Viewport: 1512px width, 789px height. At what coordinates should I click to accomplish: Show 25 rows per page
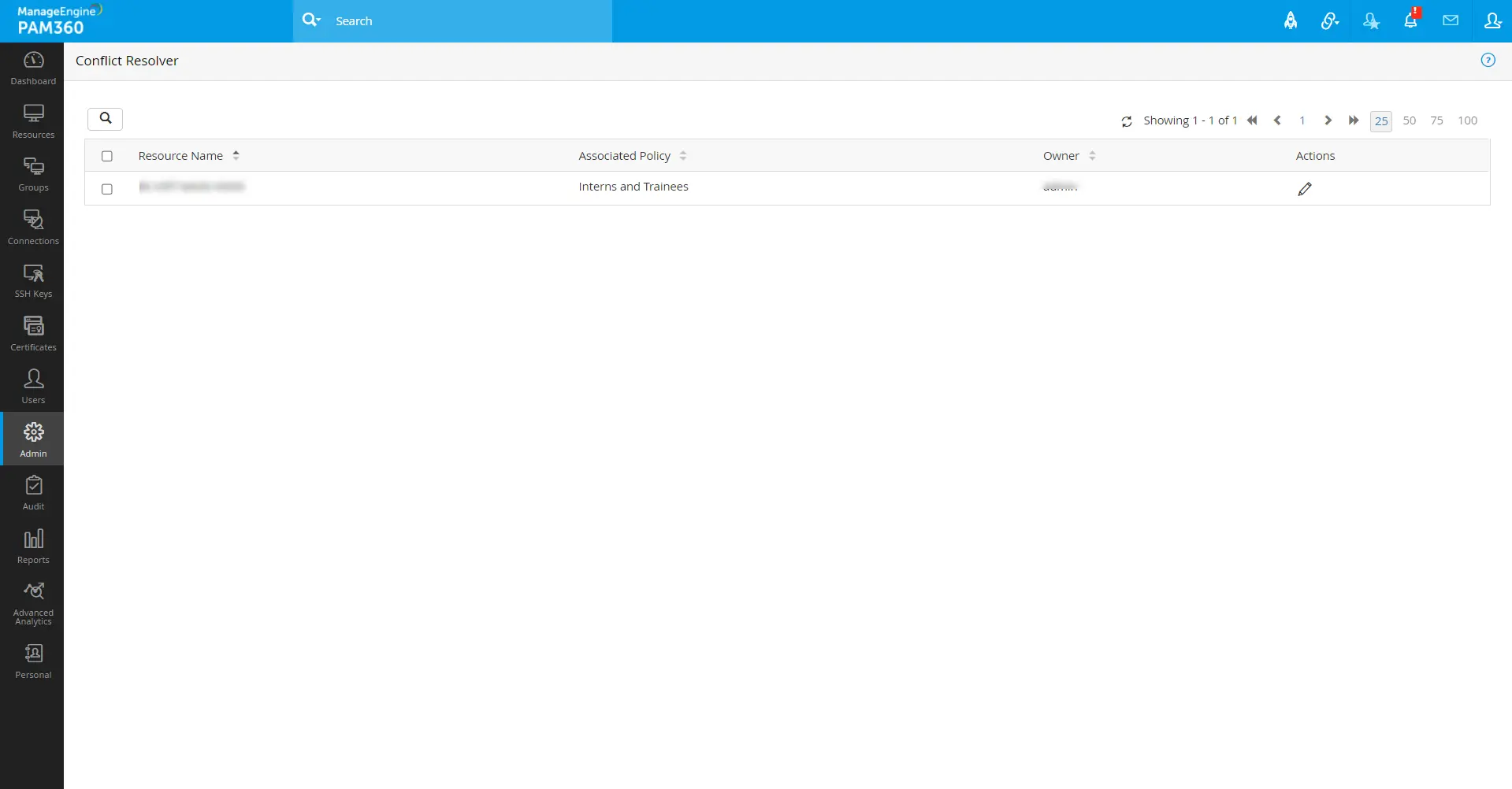tap(1381, 121)
